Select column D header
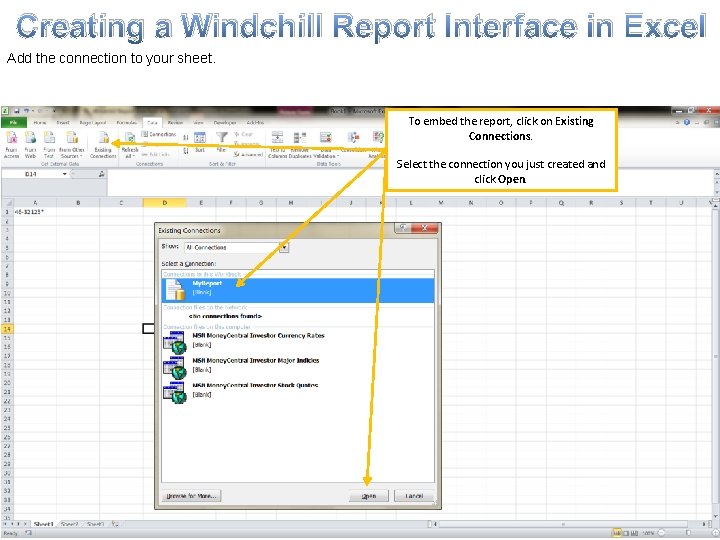The width and height of the screenshot is (720, 540). tap(164, 202)
